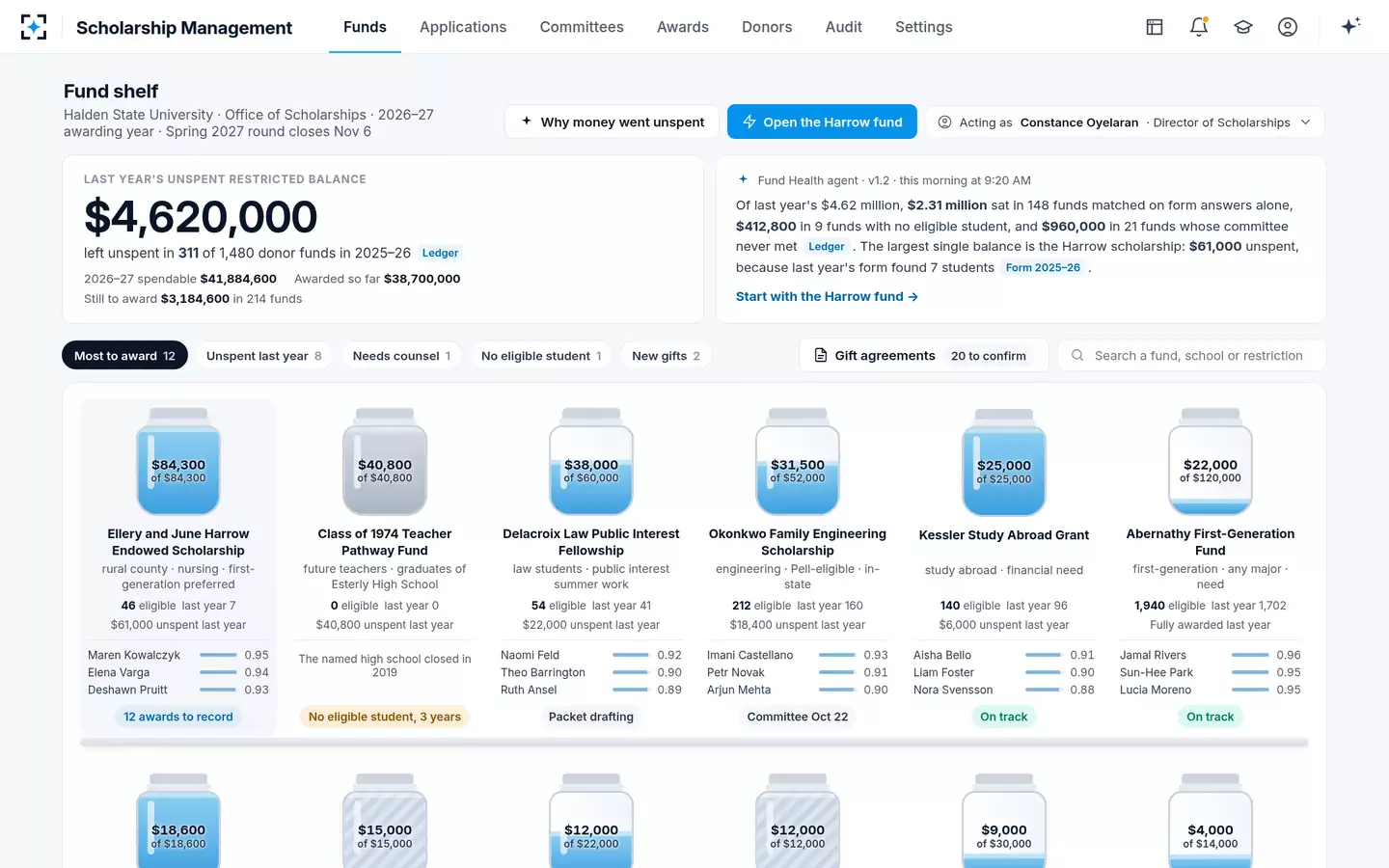Open the user profile icon

point(1288,27)
